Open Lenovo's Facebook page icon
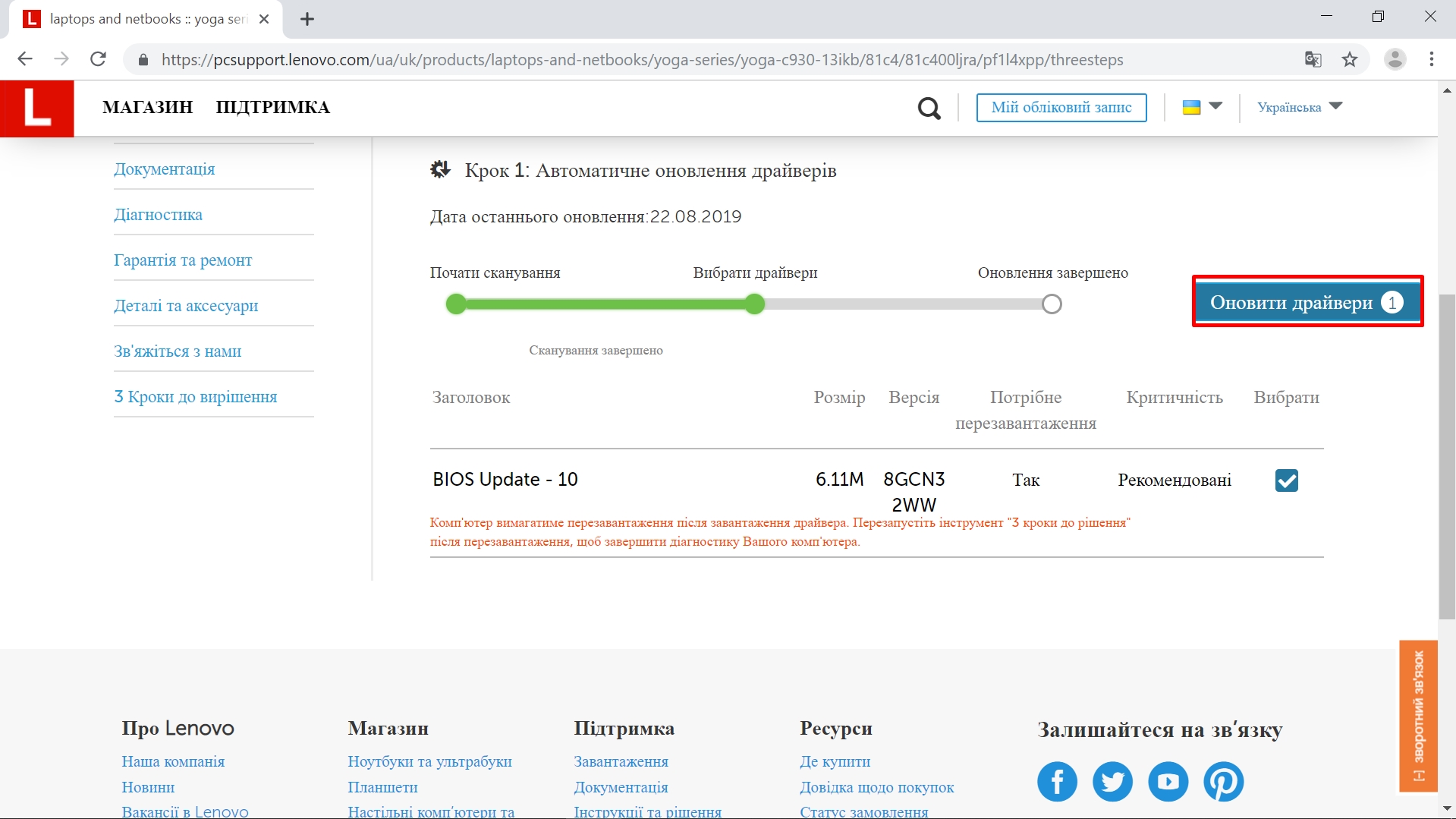The height and width of the screenshot is (819, 1456). coord(1057,781)
